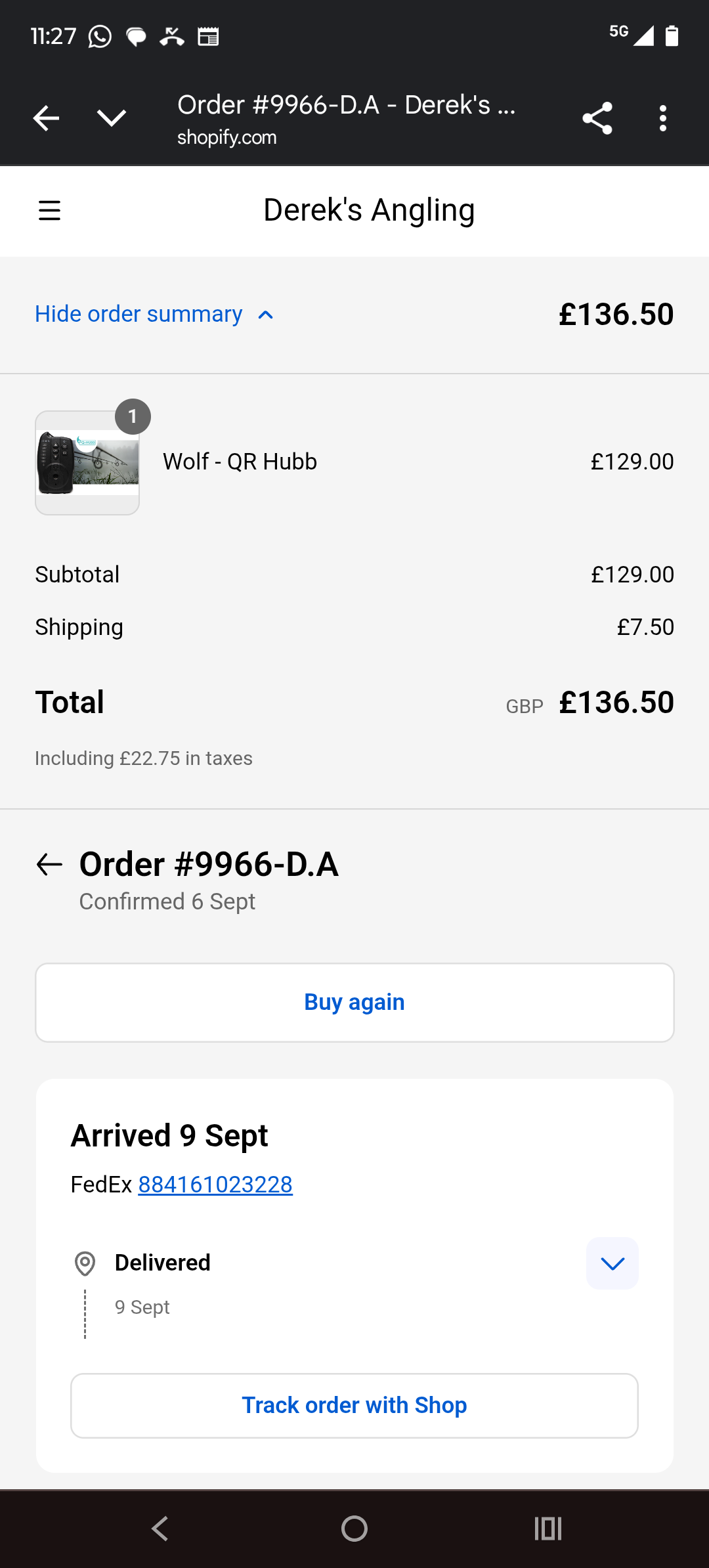Tap the browser back arrow

[x=46, y=118]
